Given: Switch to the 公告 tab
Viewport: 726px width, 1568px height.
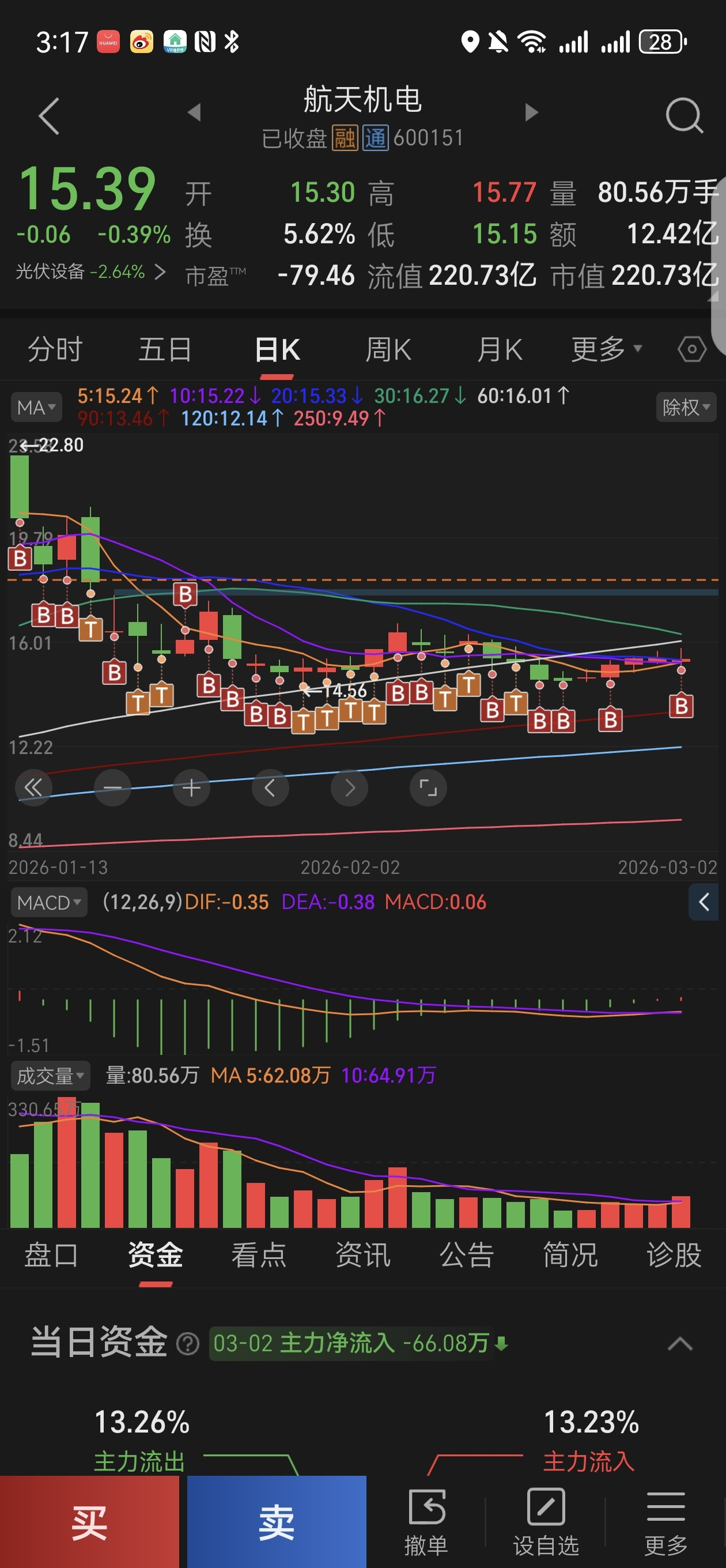Looking at the screenshot, I should tap(467, 1255).
